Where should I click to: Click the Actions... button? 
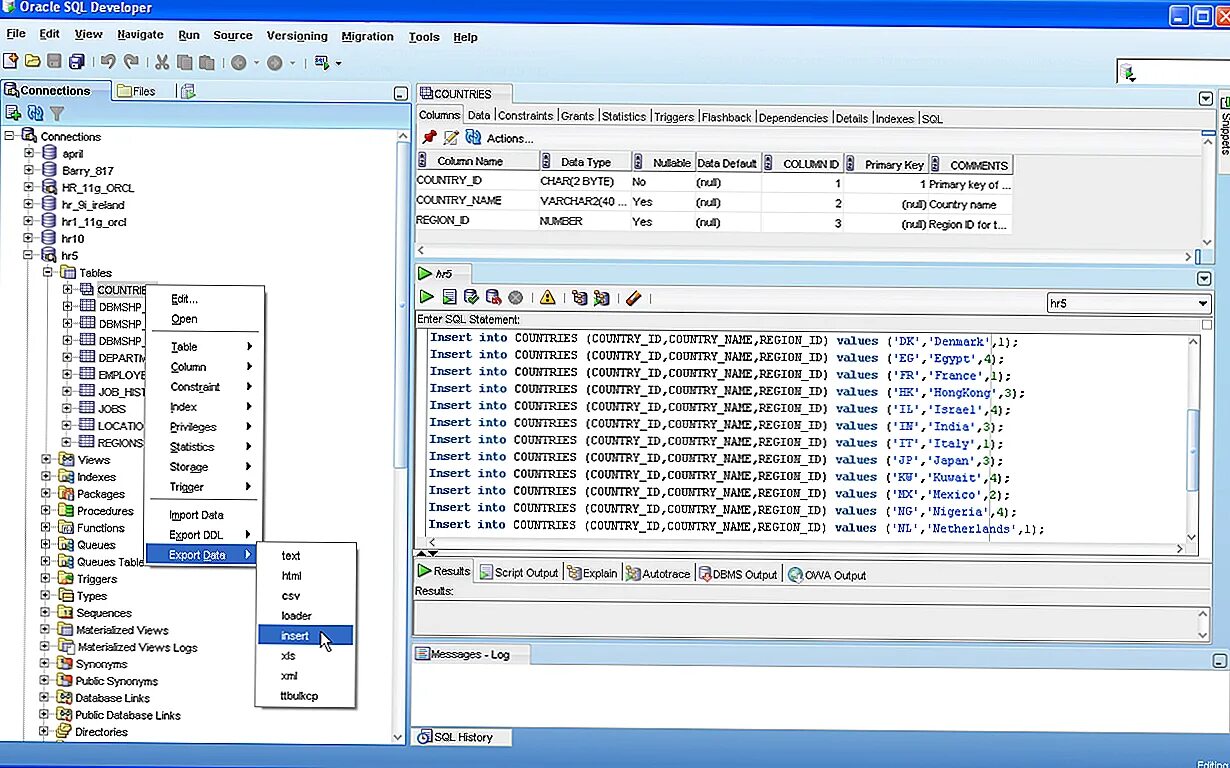click(x=509, y=138)
